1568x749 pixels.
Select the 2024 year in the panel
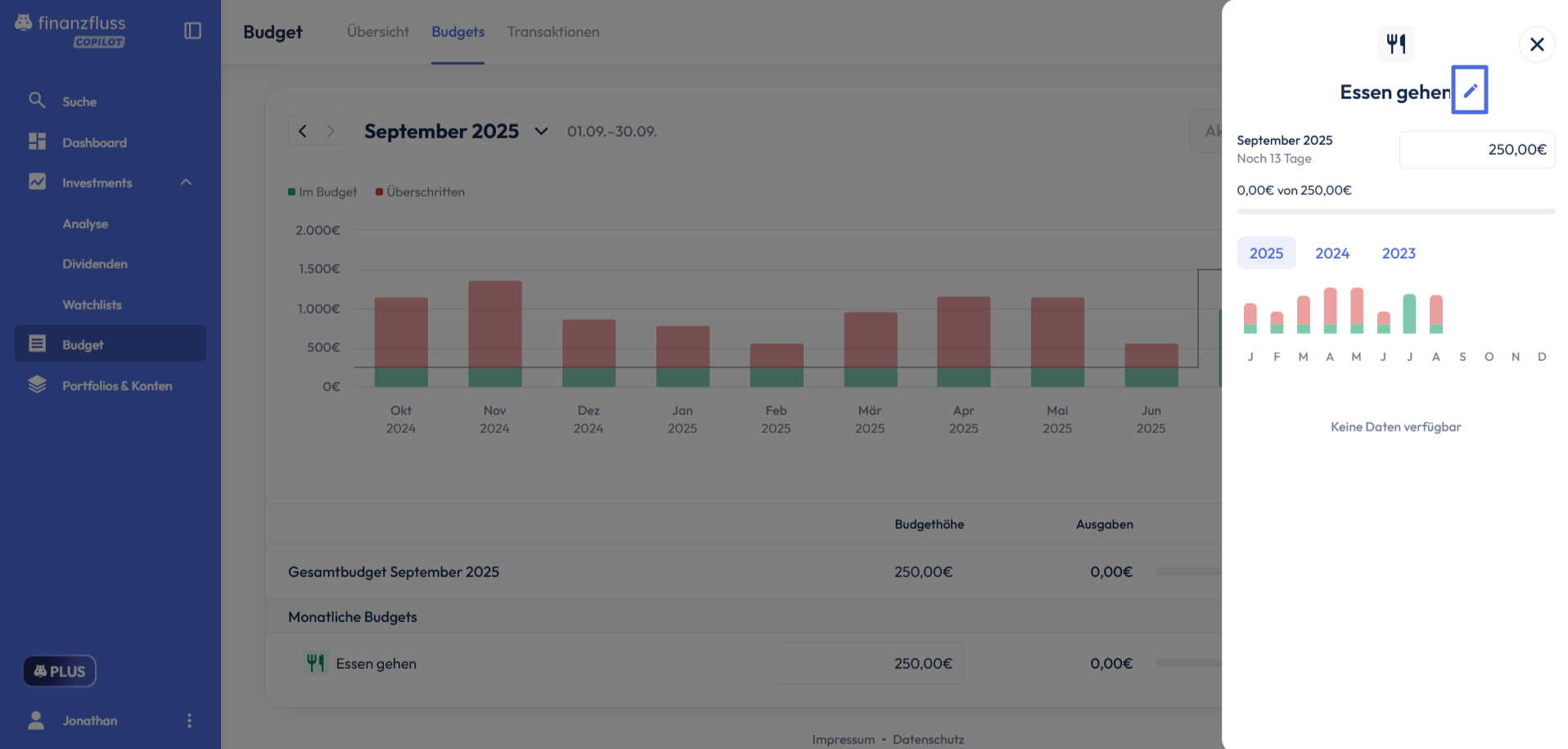tap(1331, 254)
